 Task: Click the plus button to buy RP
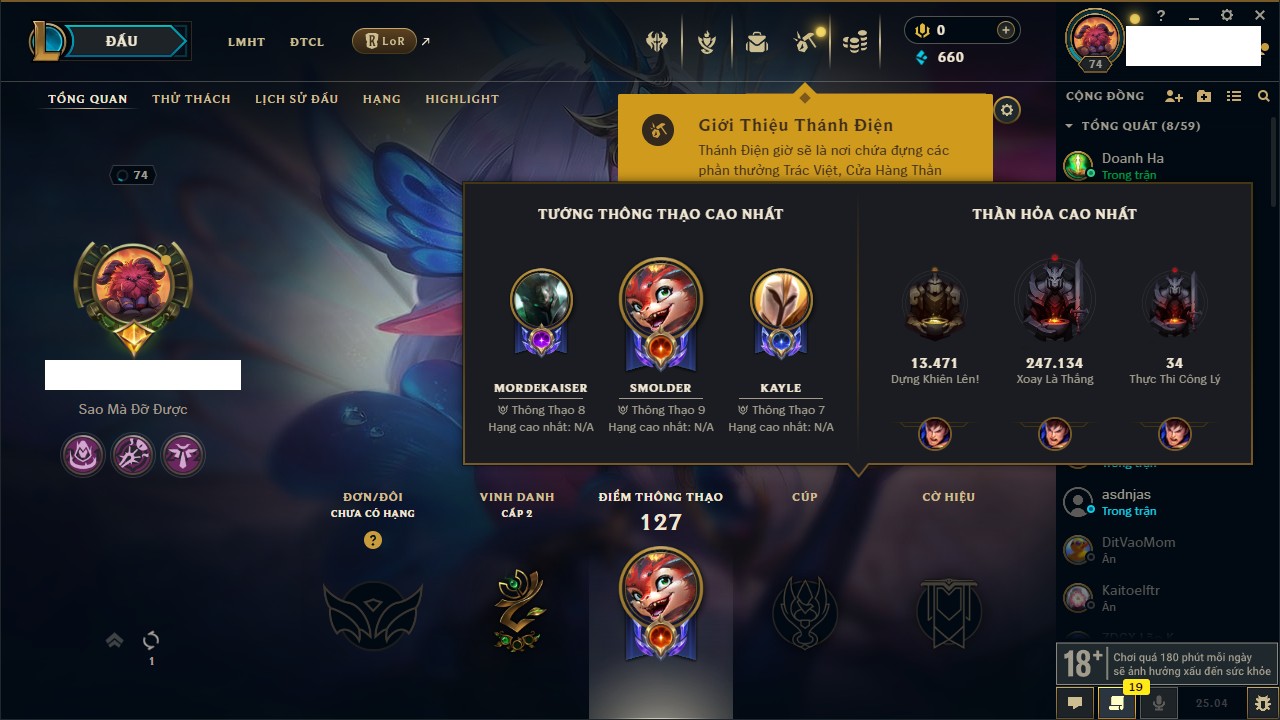pos(1006,30)
